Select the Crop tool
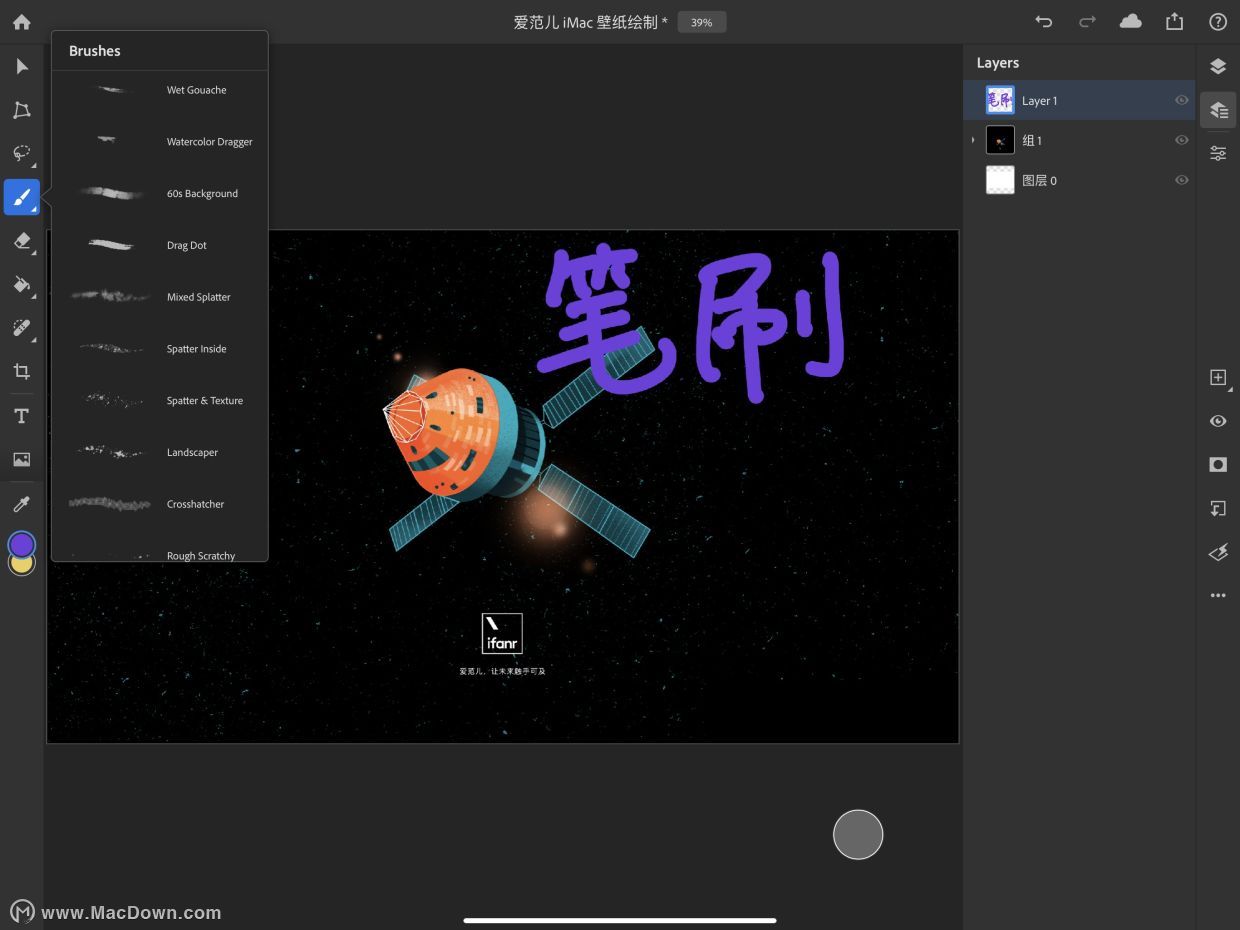This screenshot has height=930, width=1240. point(22,372)
